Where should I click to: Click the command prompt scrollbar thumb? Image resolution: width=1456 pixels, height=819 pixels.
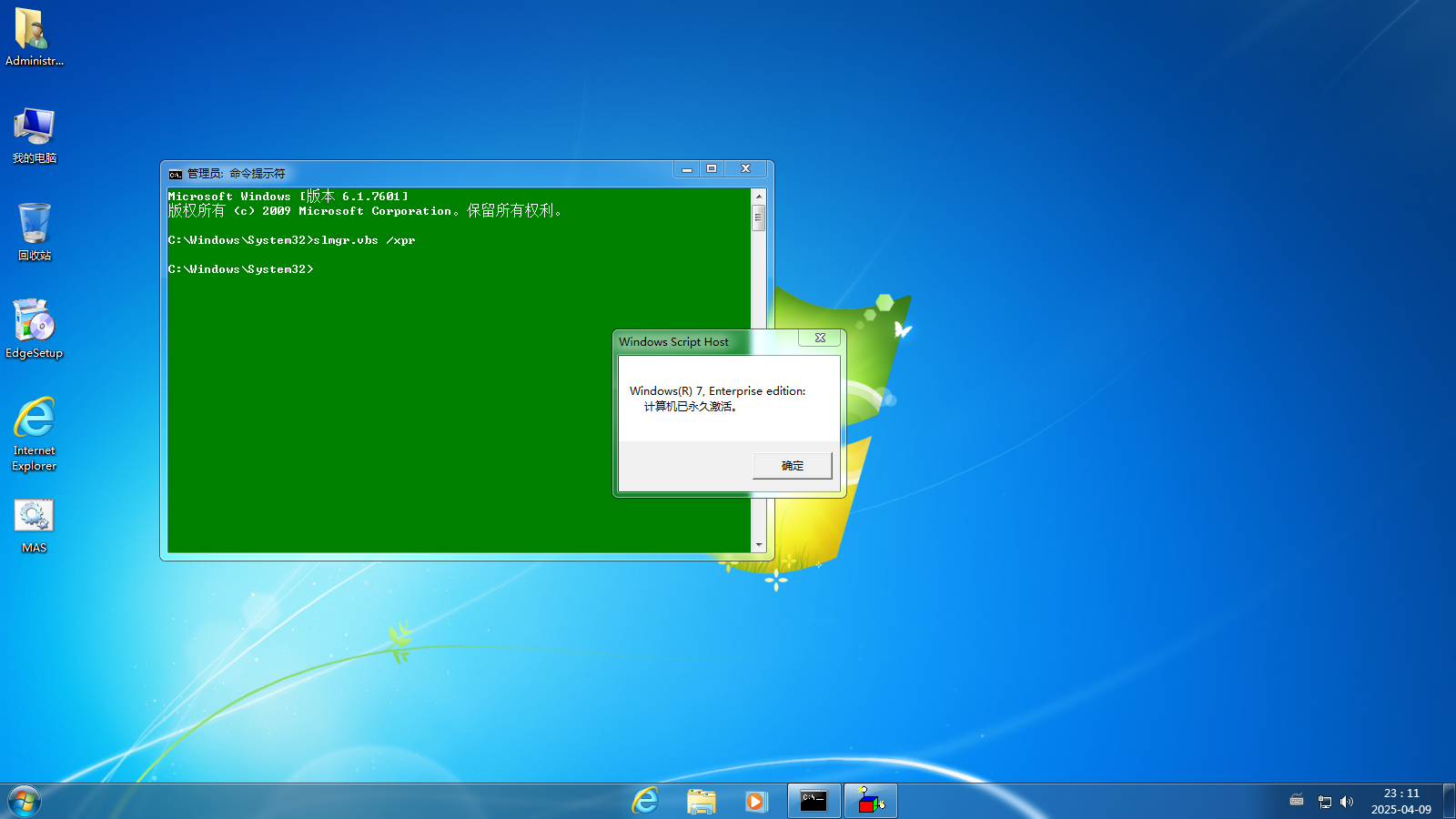pos(758,217)
